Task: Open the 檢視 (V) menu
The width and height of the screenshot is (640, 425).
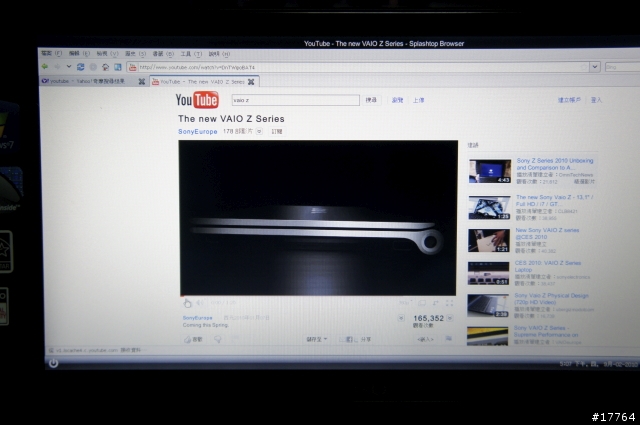Action: coord(107,53)
